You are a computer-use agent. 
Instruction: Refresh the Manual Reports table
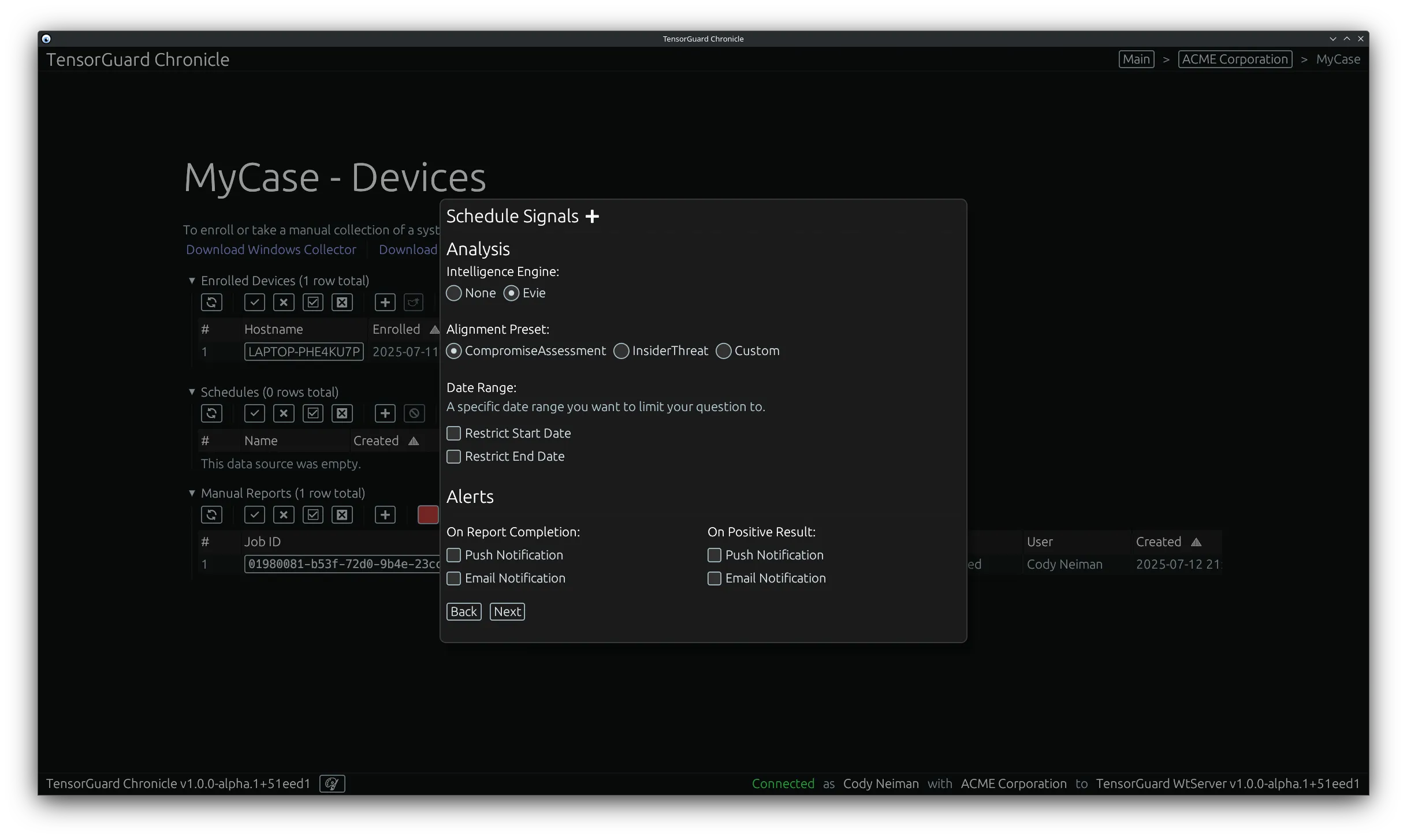211,514
